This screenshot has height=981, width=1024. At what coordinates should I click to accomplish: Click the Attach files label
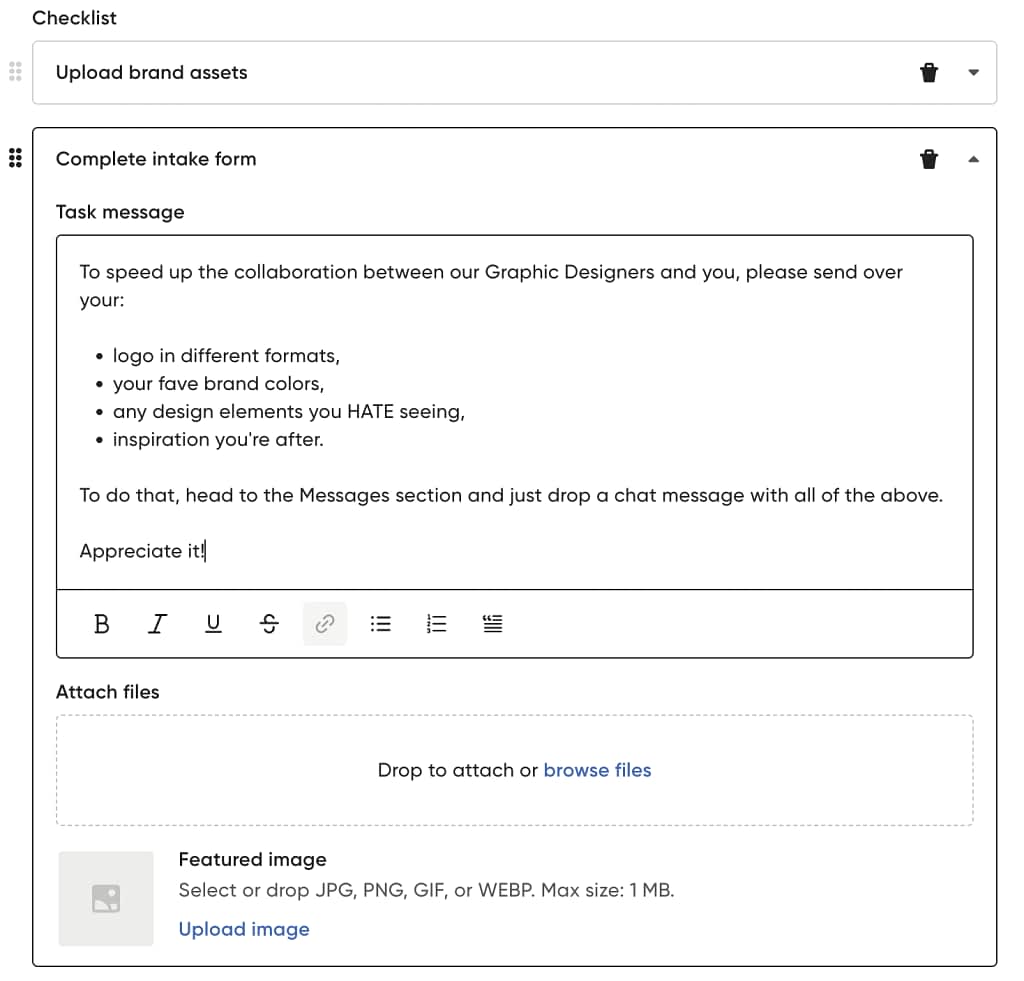click(x=108, y=692)
